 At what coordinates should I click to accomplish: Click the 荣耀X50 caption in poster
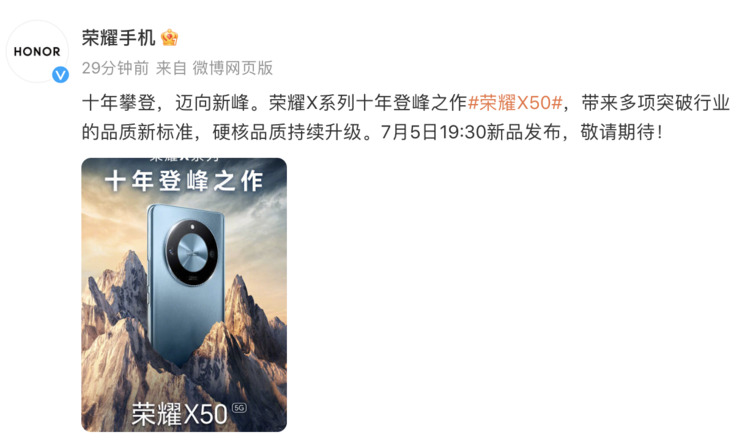[x=179, y=413]
